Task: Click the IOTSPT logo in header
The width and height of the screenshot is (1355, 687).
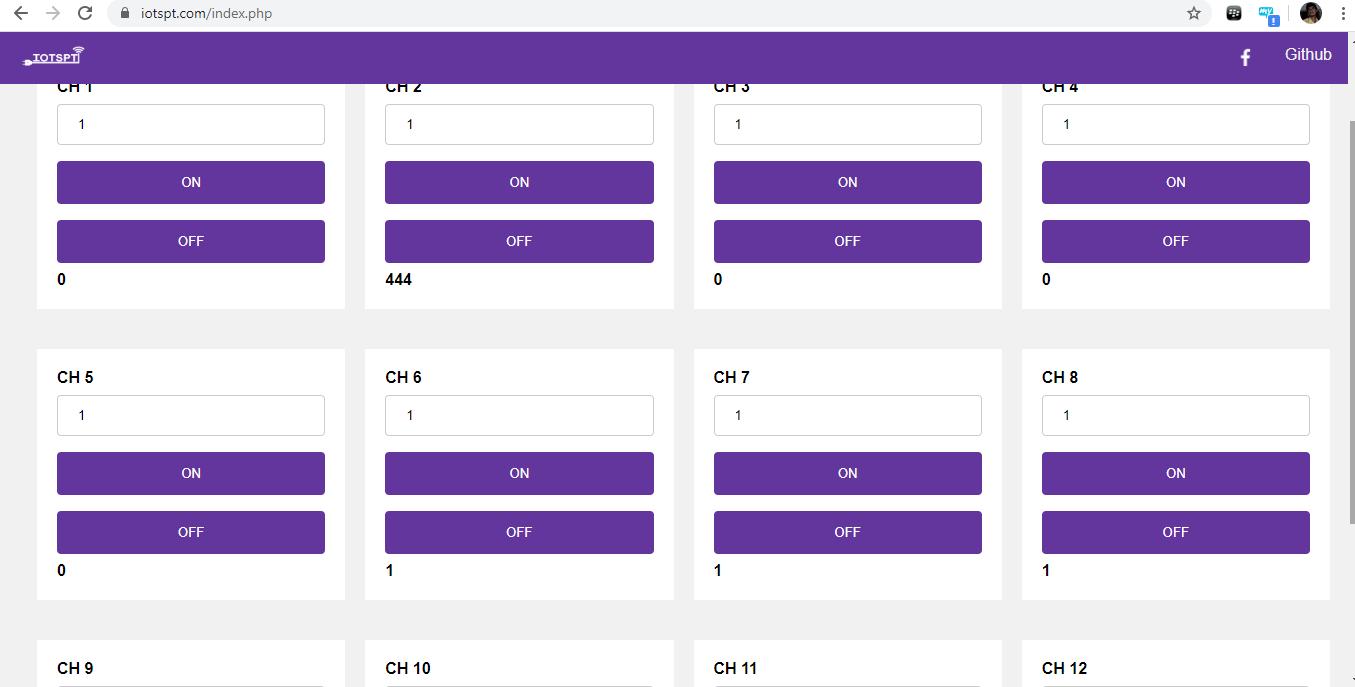Action: tap(54, 57)
